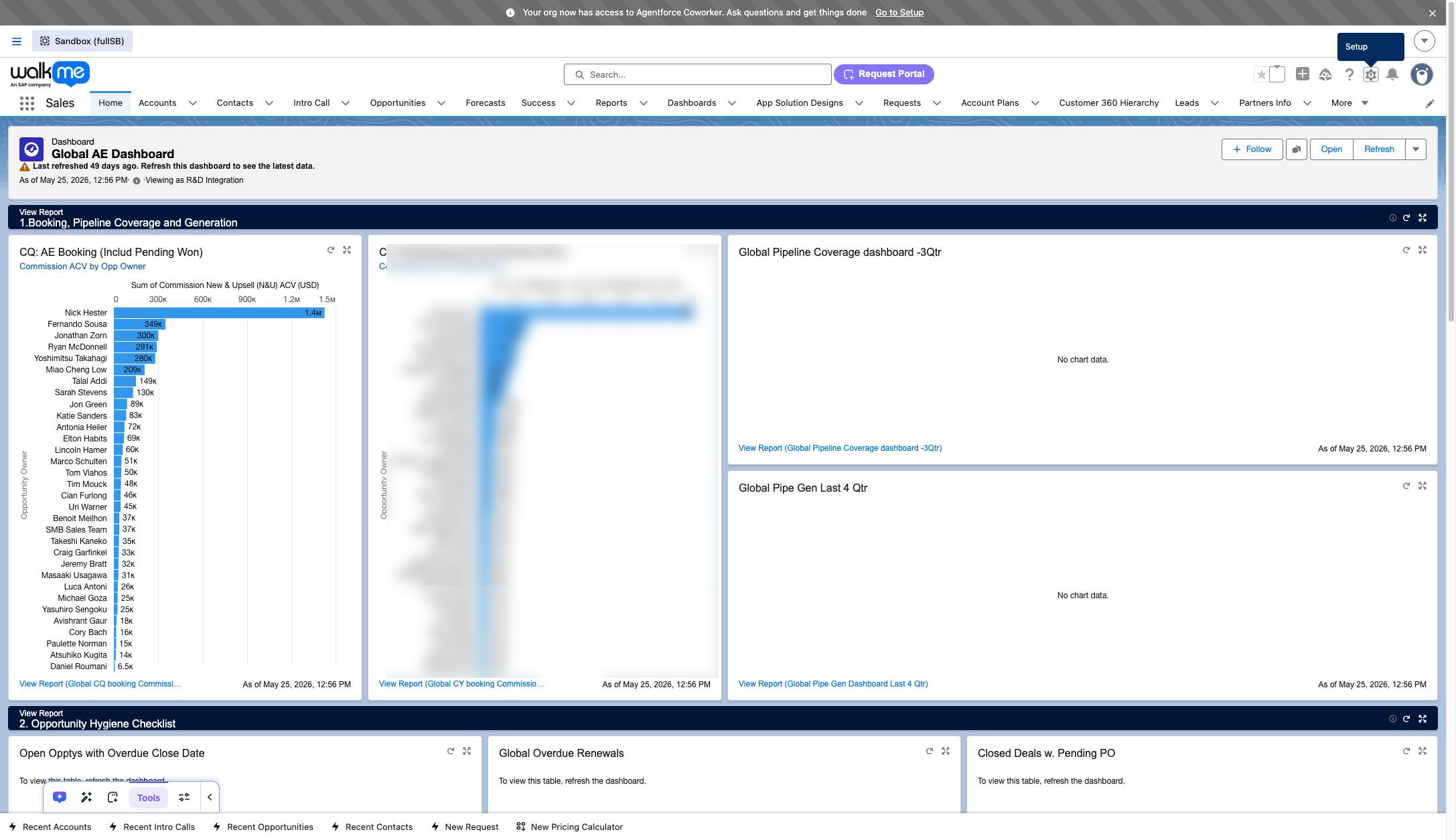
Task: Click the info icon next to Viewing as
Action: [137, 181]
